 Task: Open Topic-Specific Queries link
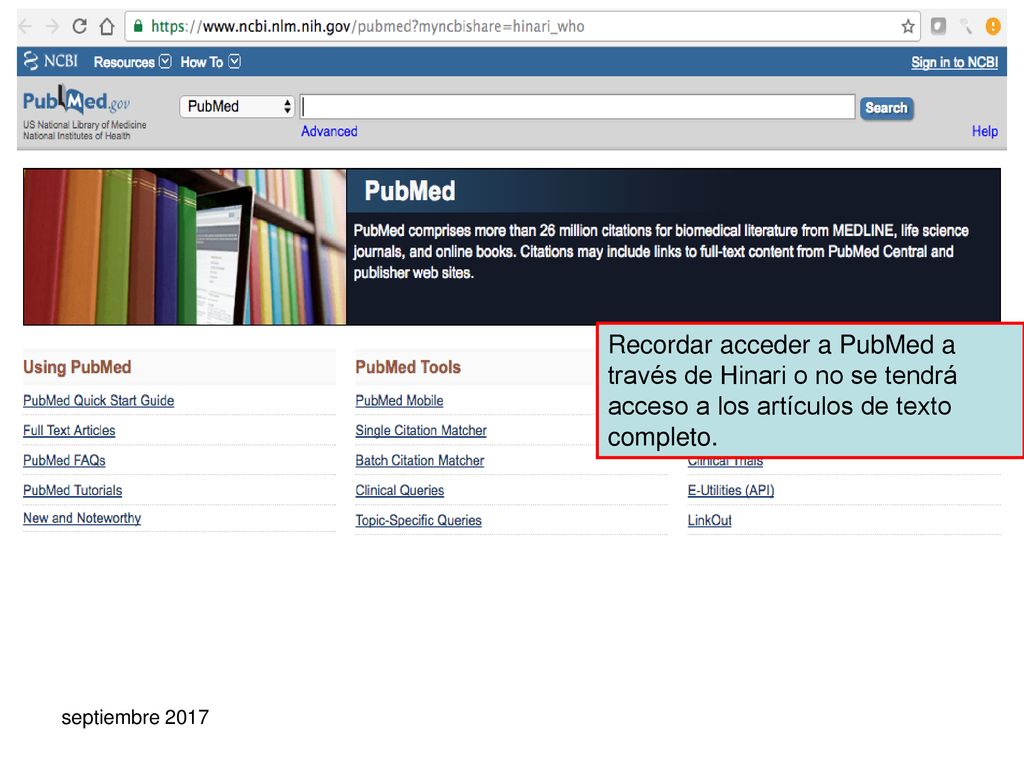[419, 520]
